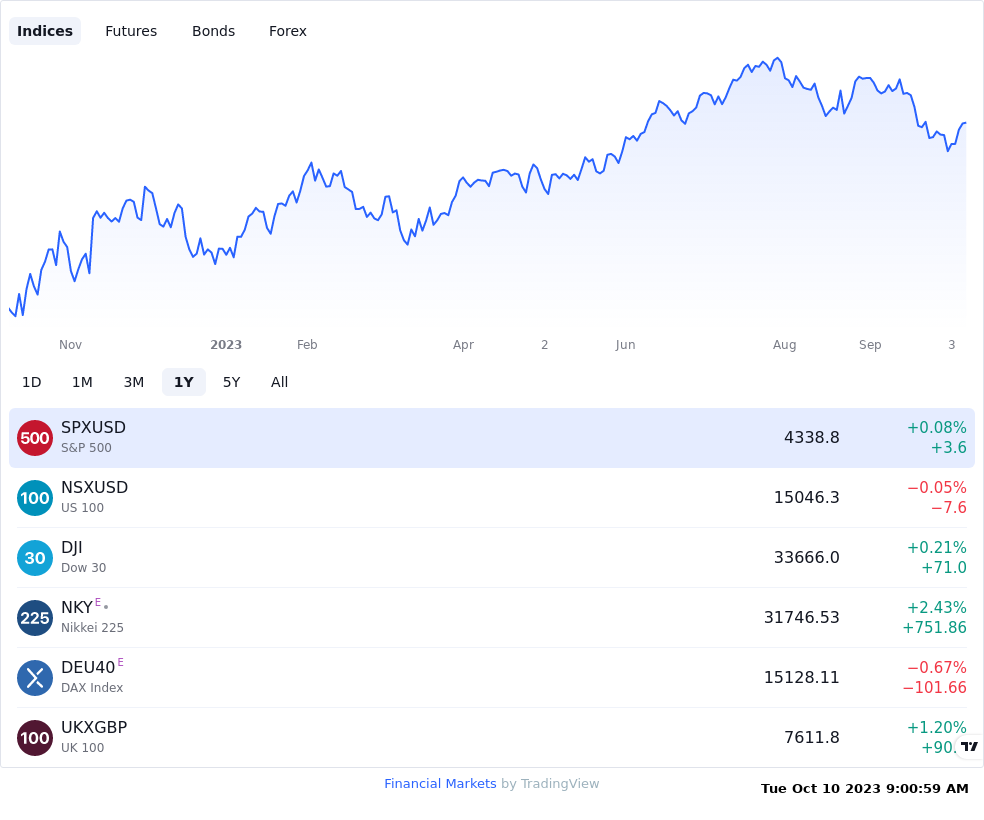
Task: Click the US 100 price 15046.3
Action: click(x=806, y=498)
